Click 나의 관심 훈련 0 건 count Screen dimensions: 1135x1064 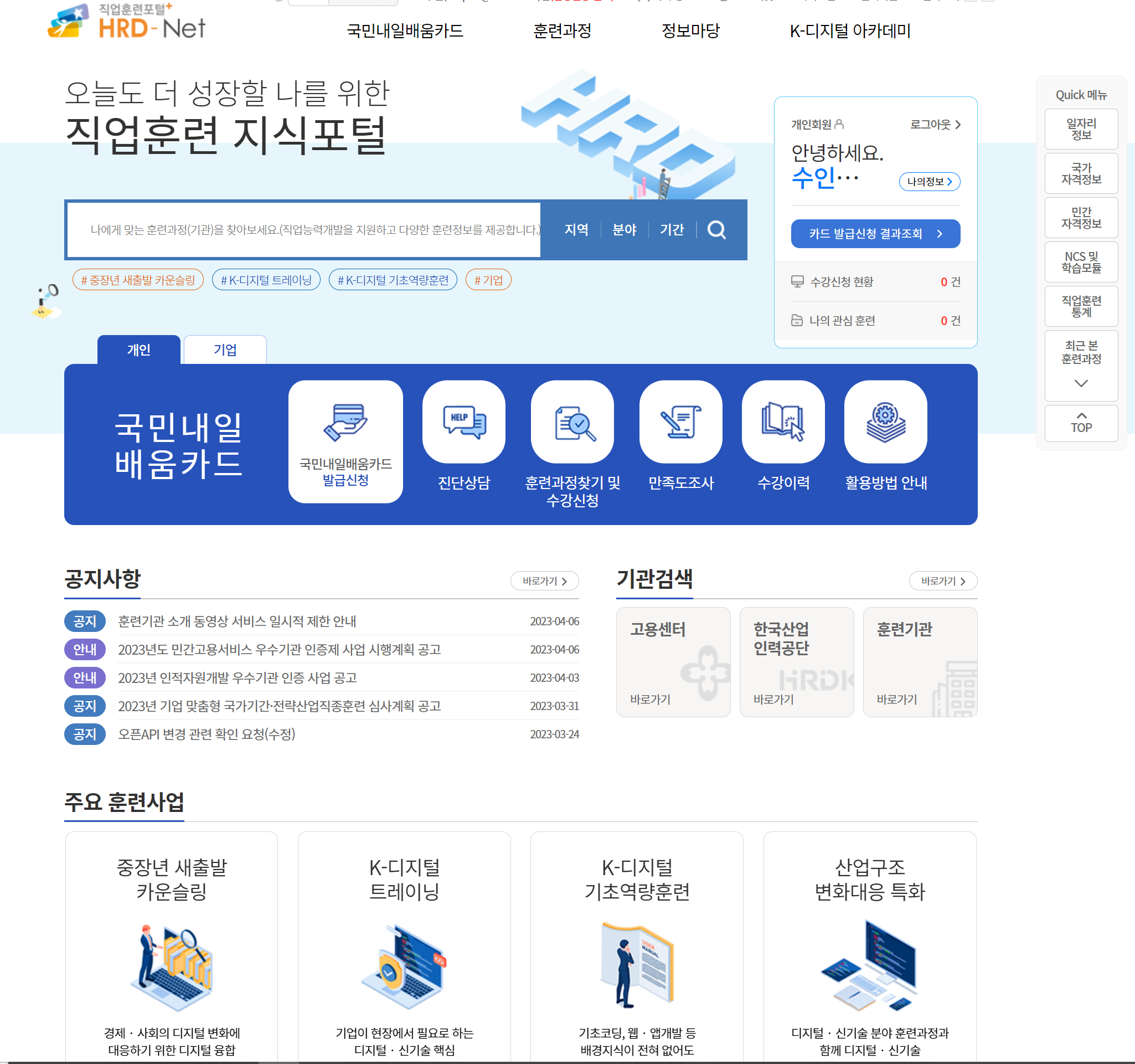951,320
